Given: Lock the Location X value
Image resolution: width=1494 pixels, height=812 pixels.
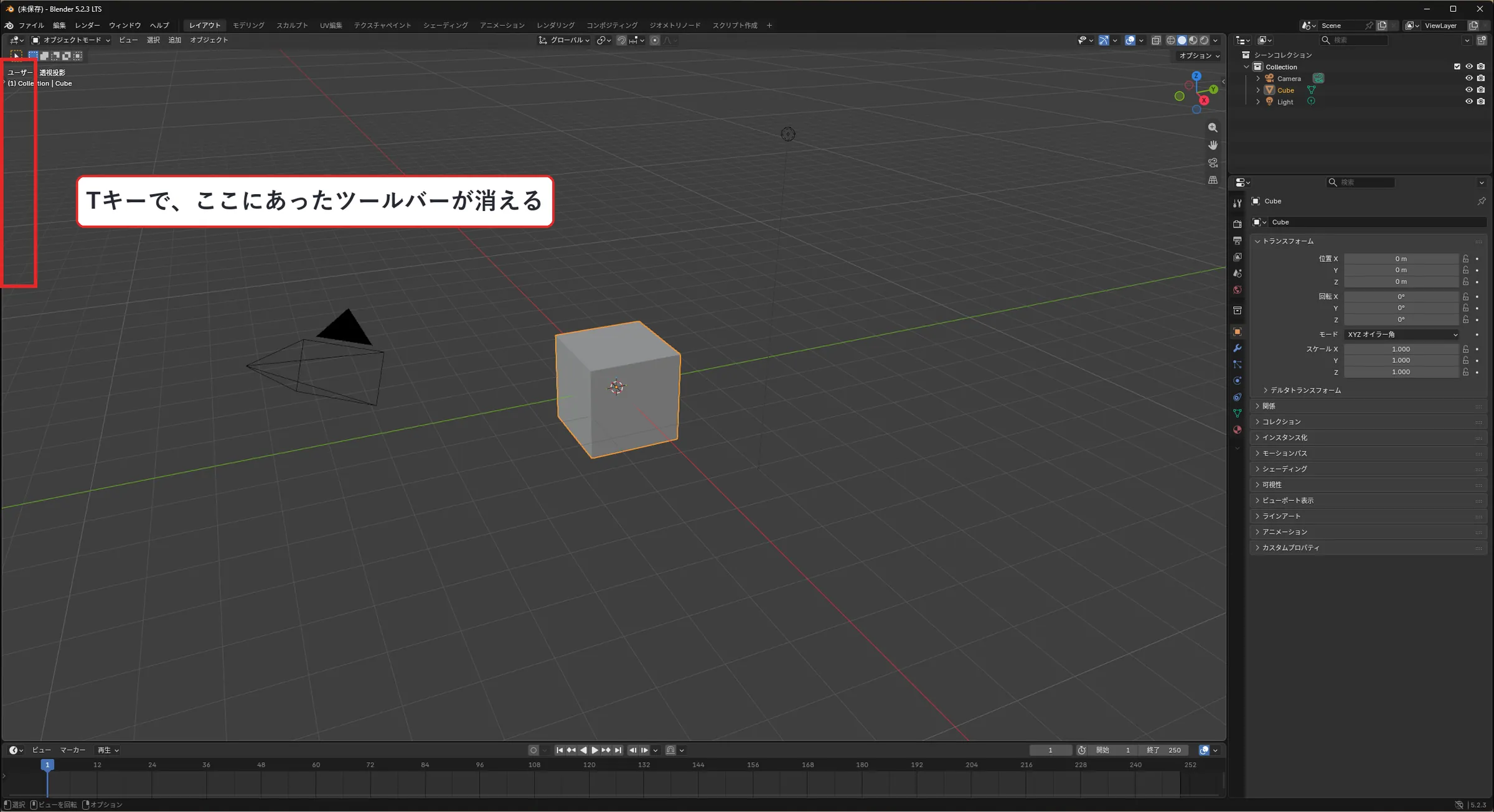Looking at the screenshot, I should (x=1466, y=259).
